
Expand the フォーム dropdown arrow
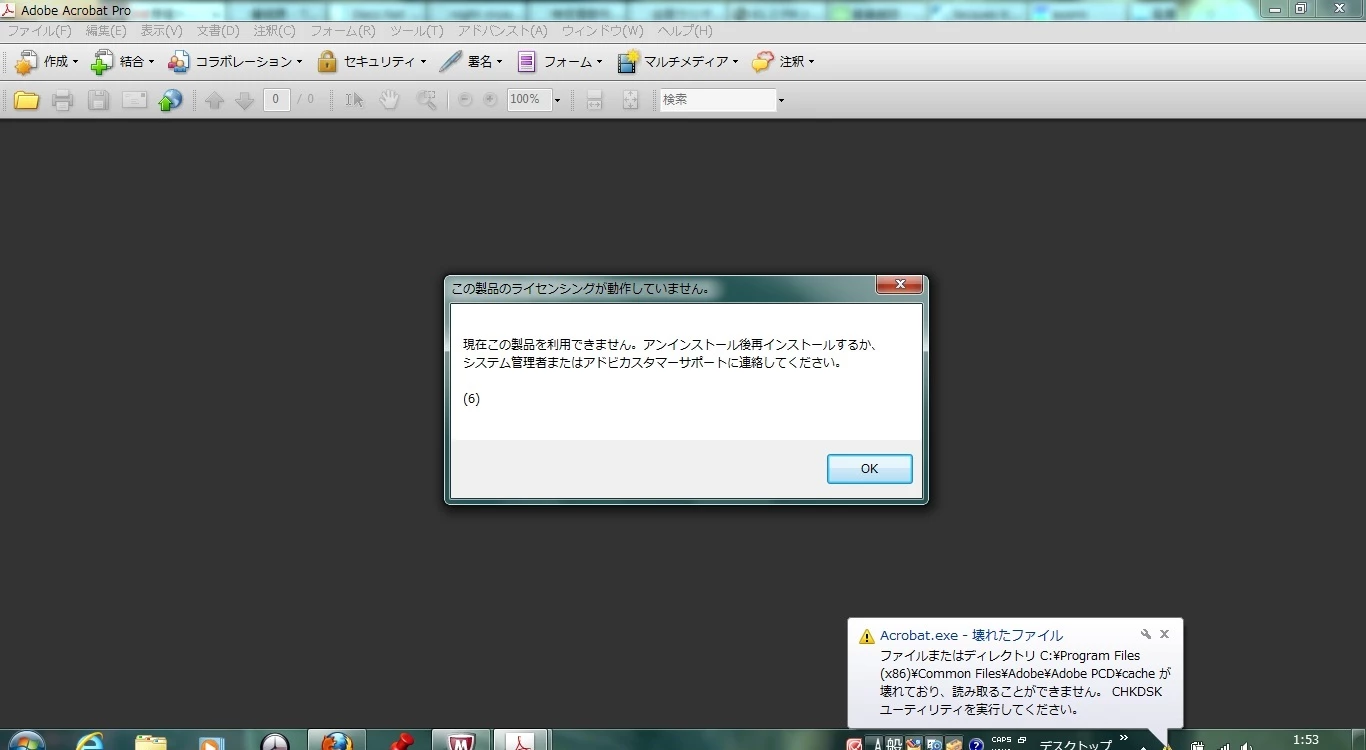[599, 62]
